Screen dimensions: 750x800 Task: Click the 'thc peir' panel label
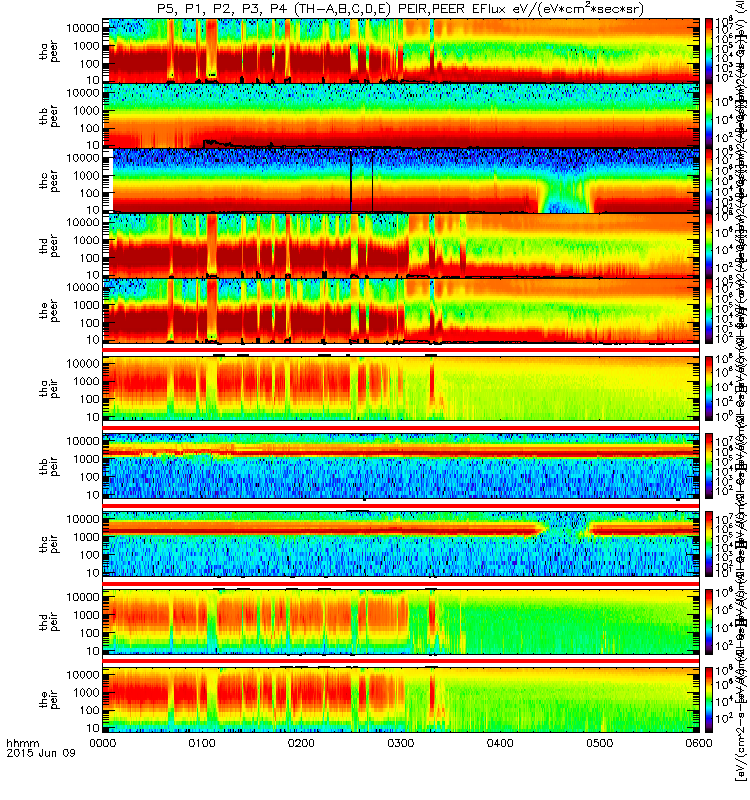coord(49,544)
